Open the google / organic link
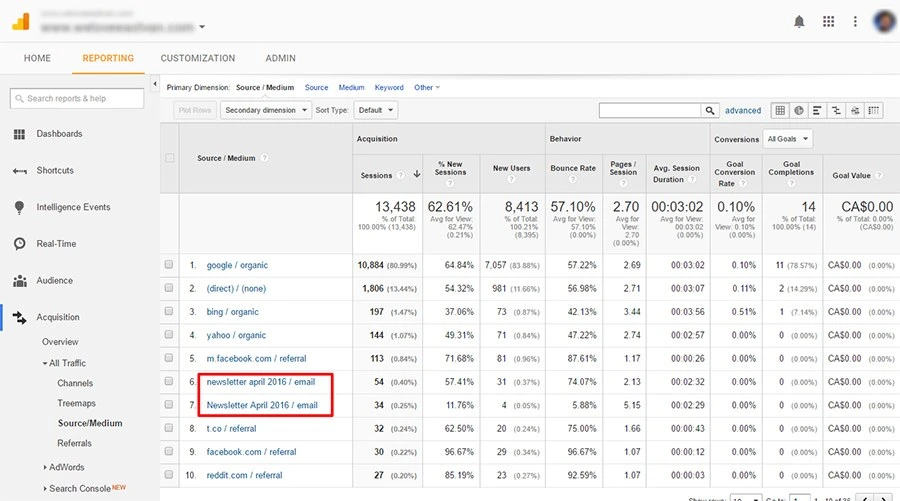 click(237, 265)
